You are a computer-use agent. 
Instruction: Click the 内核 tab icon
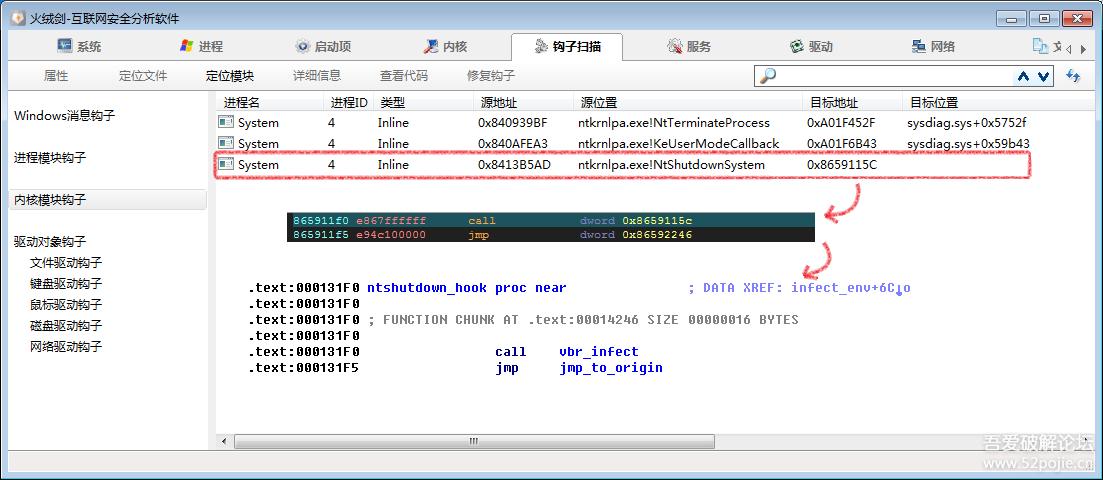[x=431, y=46]
